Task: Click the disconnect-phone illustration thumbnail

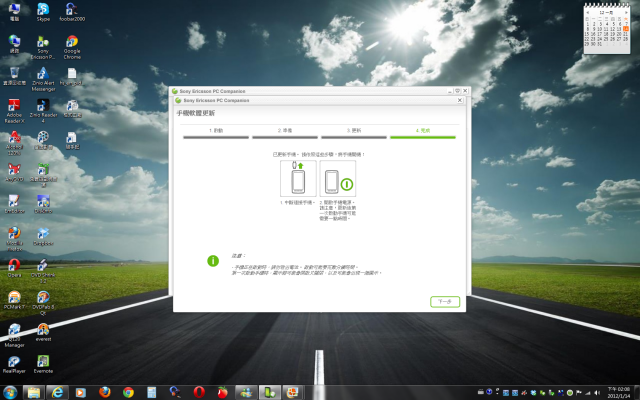Action: (x=298, y=178)
